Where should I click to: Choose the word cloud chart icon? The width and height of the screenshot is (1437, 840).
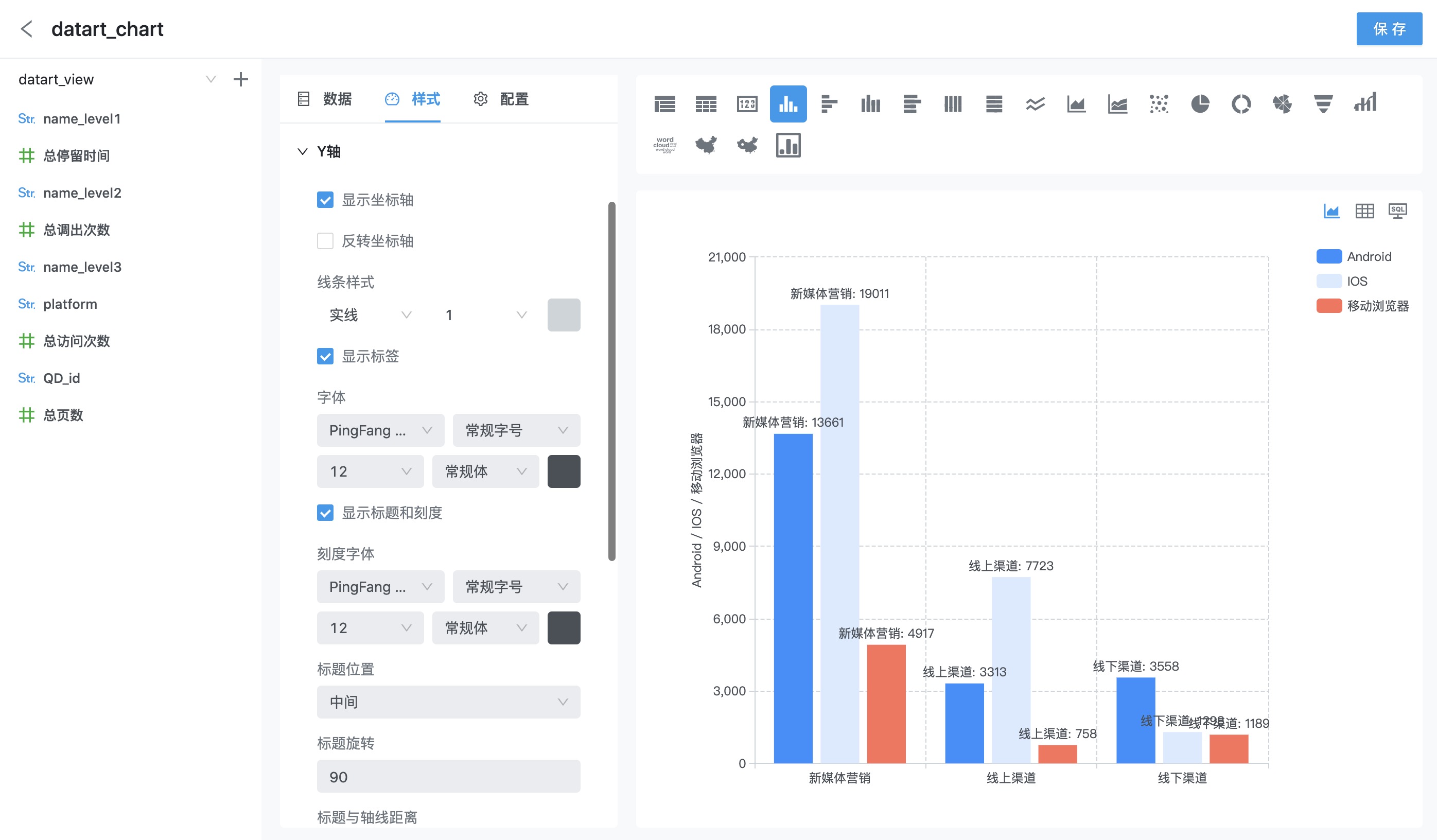point(665,145)
